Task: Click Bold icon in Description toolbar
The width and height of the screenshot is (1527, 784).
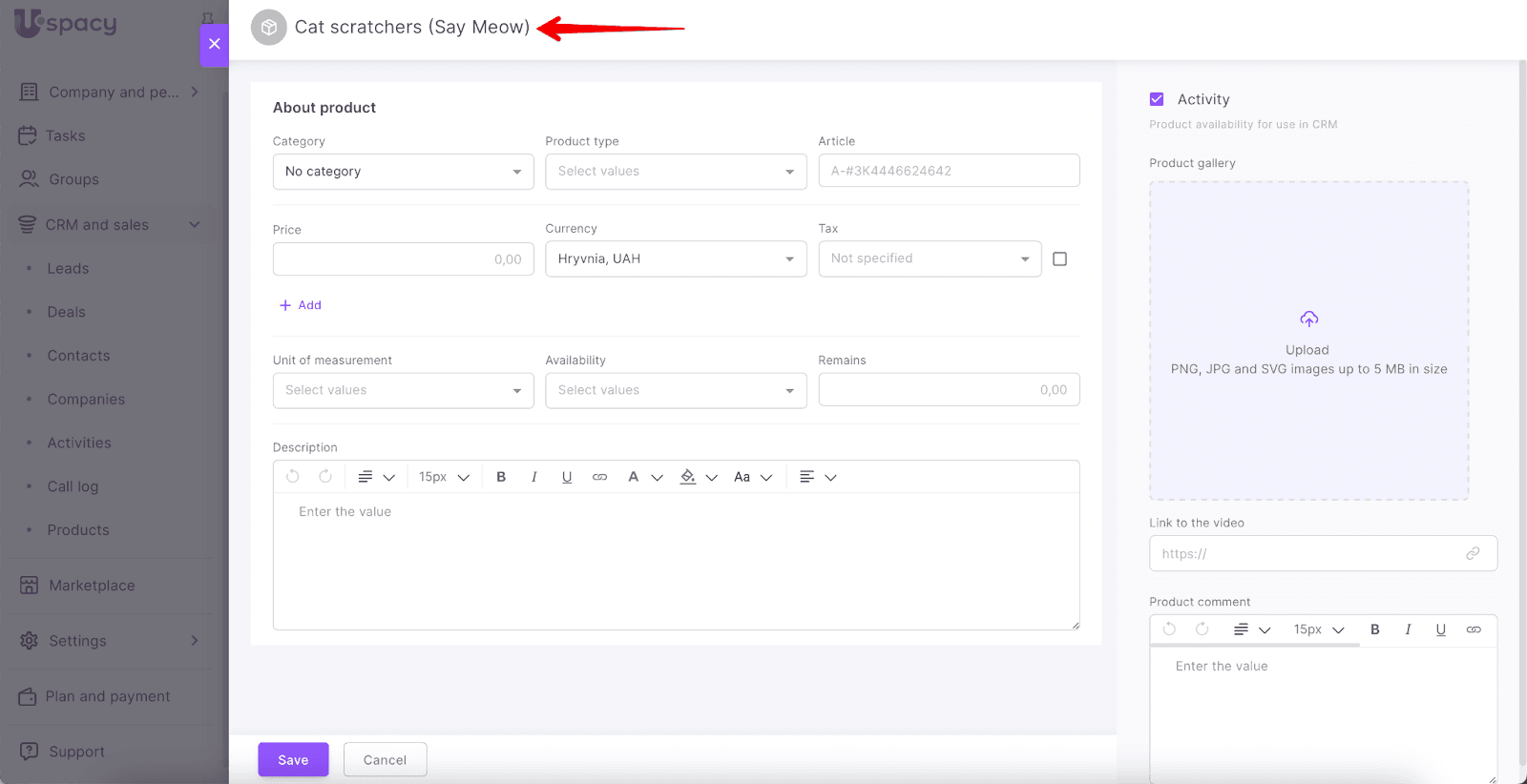Action: pyautogui.click(x=501, y=477)
